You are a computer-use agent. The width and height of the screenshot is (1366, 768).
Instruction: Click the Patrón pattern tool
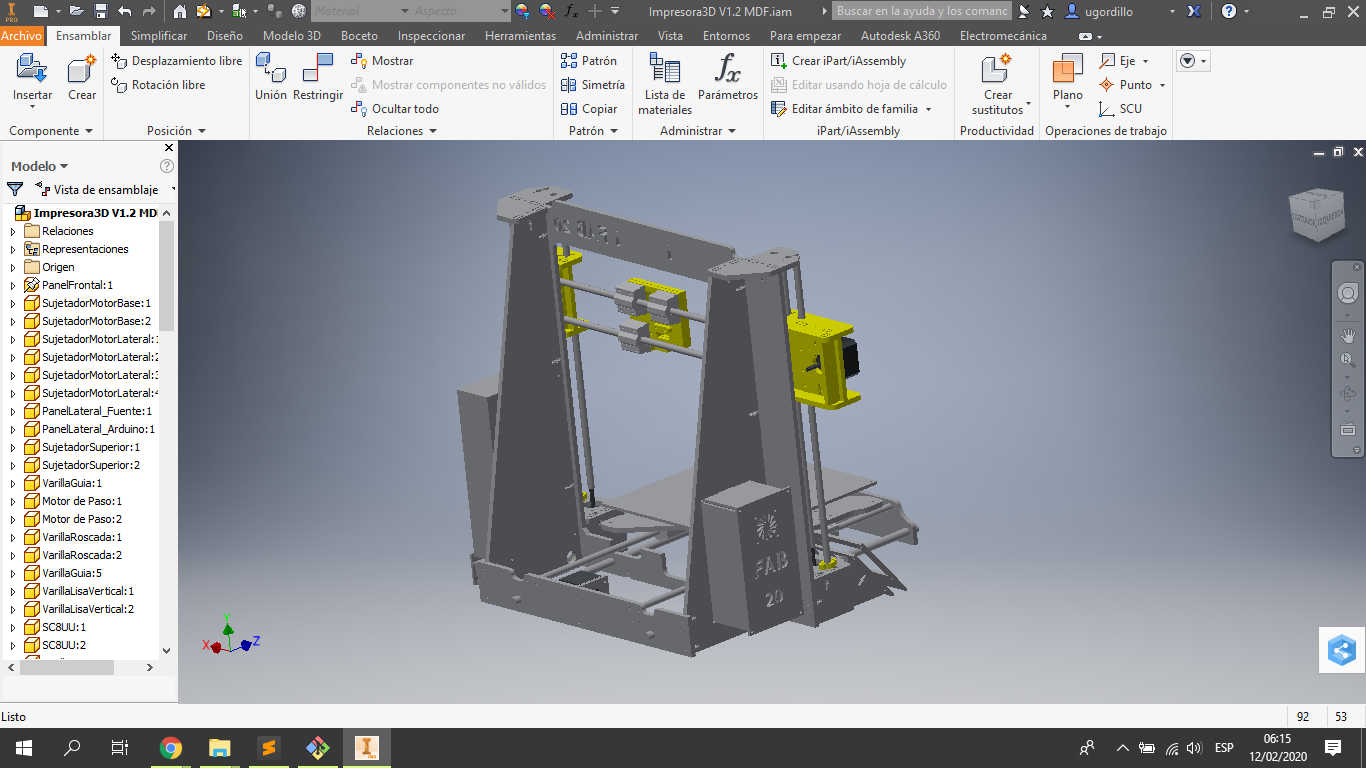tap(589, 61)
